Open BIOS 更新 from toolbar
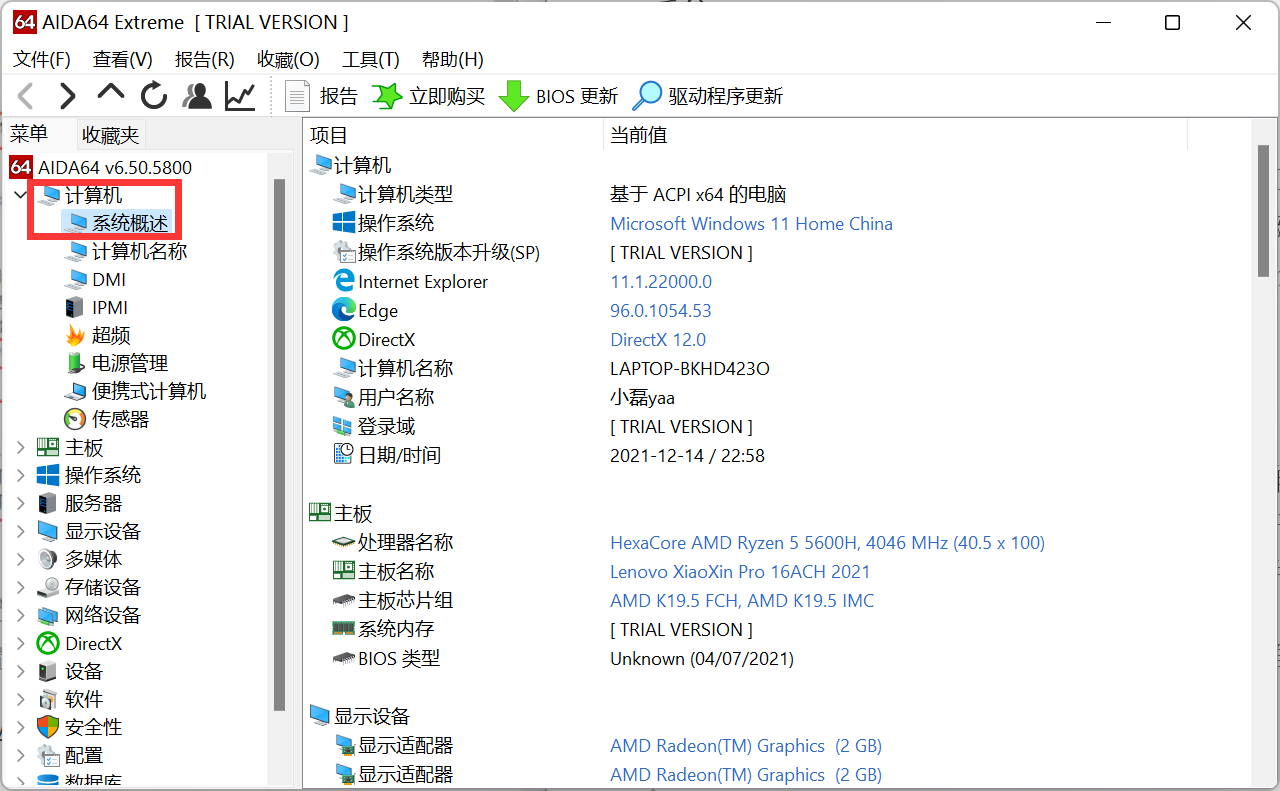1280x791 pixels. pyautogui.click(x=559, y=96)
